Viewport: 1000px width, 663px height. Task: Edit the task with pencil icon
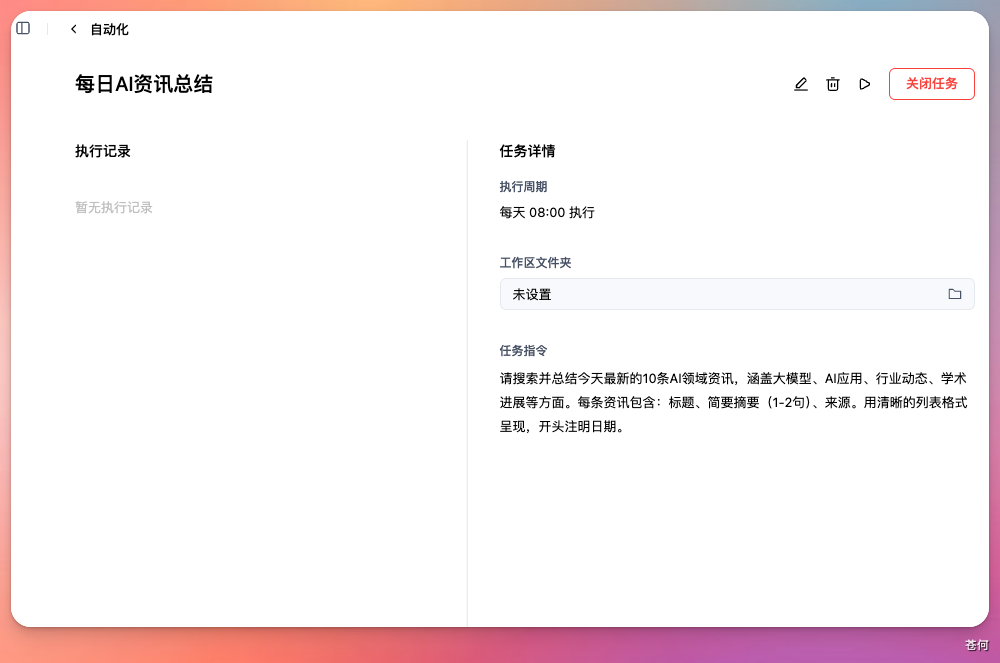[x=801, y=84]
